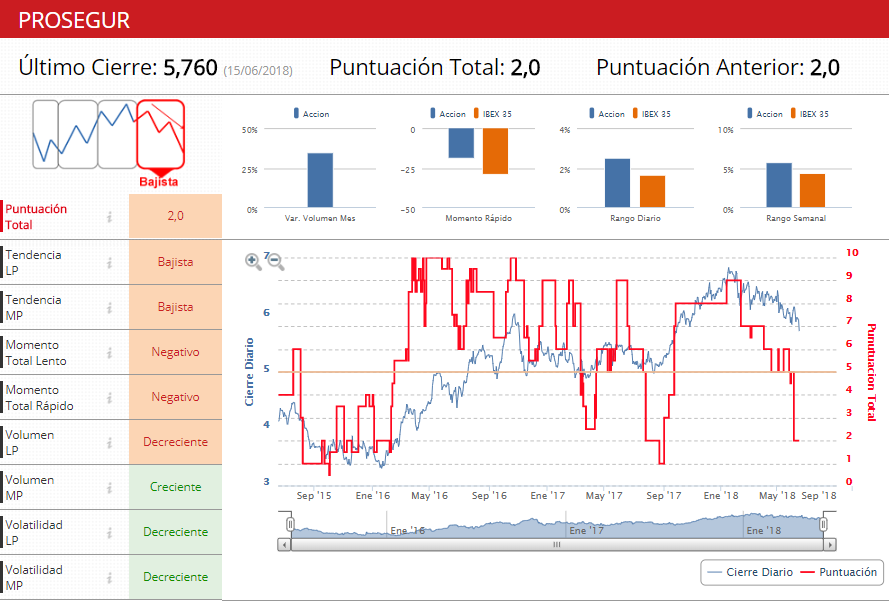889x601 pixels.
Task: Select the highlighted Bajista trend thumbnail
Action: pyautogui.click(x=160, y=135)
